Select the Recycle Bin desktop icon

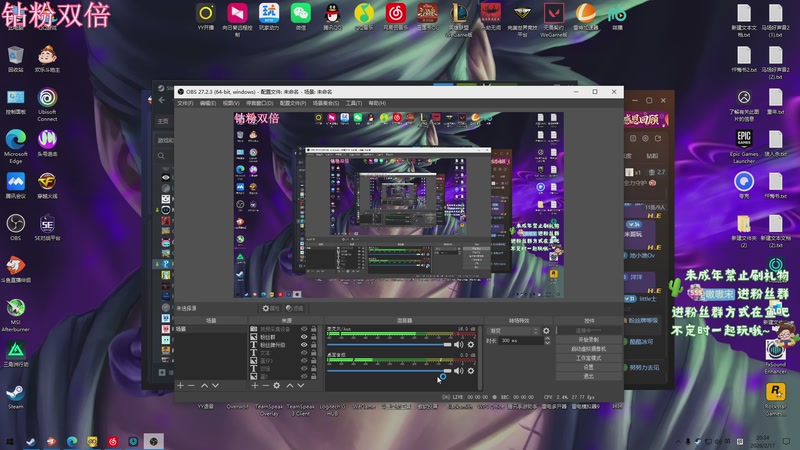16,59
